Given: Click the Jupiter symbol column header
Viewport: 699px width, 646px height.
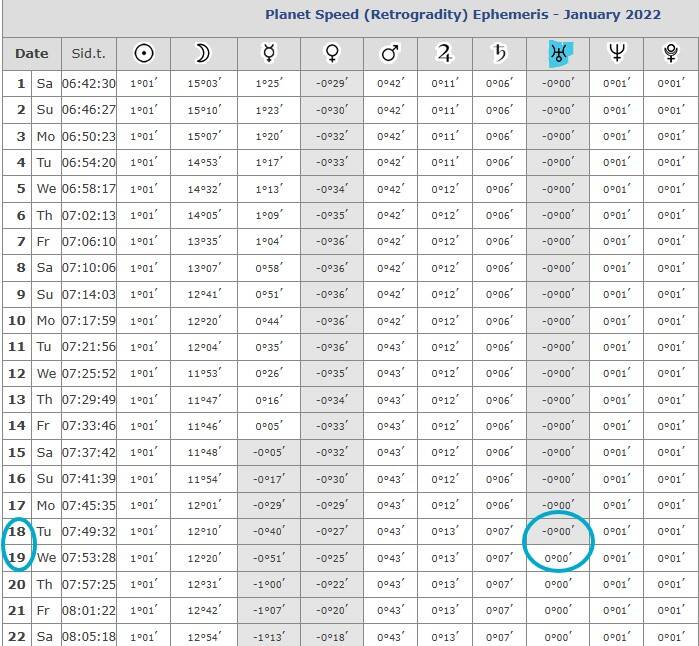Looking at the screenshot, I should (445, 53).
